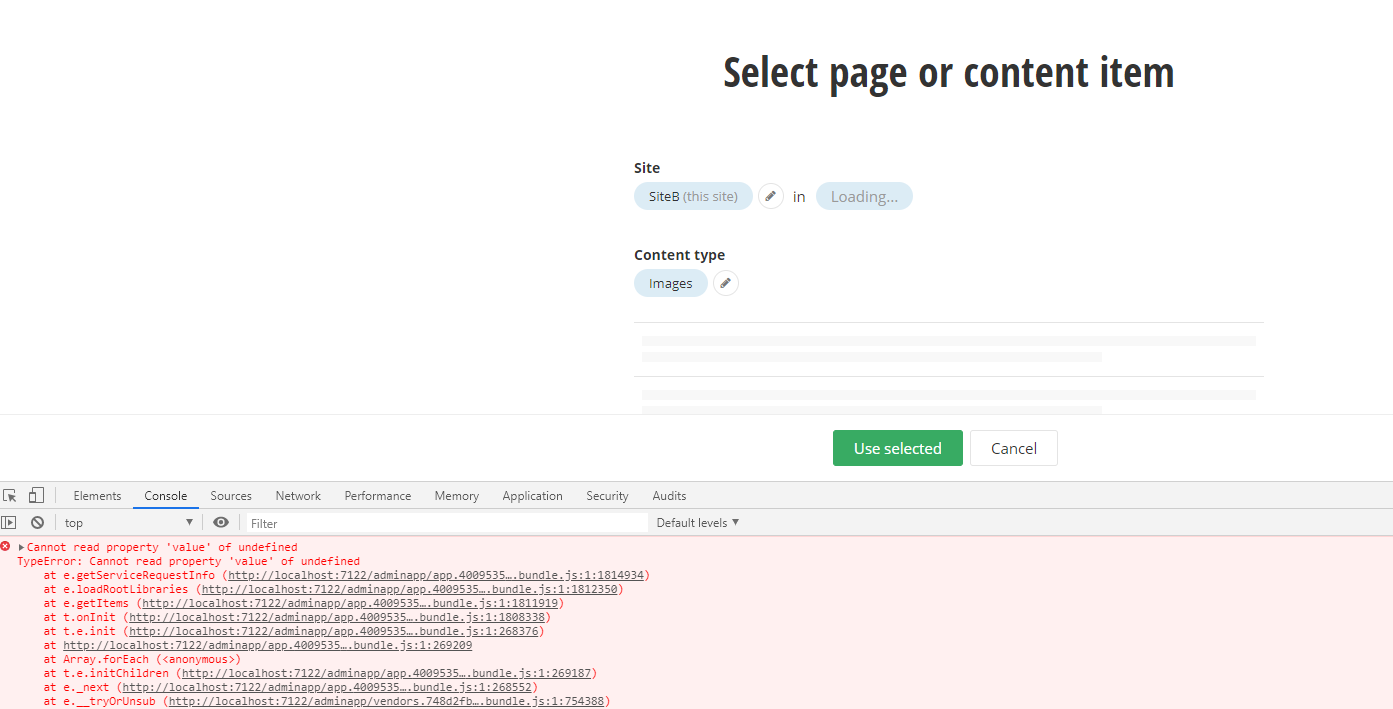1393x709 pixels.
Task: Open t.e.init source link
Action: pyautogui.click(x=333, y=632)
